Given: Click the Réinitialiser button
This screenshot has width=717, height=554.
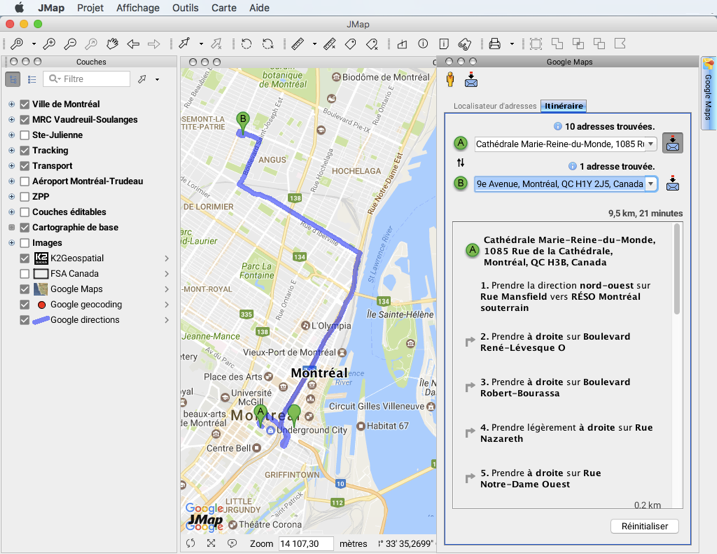Looking at the screenshot, I should point(644,526).
